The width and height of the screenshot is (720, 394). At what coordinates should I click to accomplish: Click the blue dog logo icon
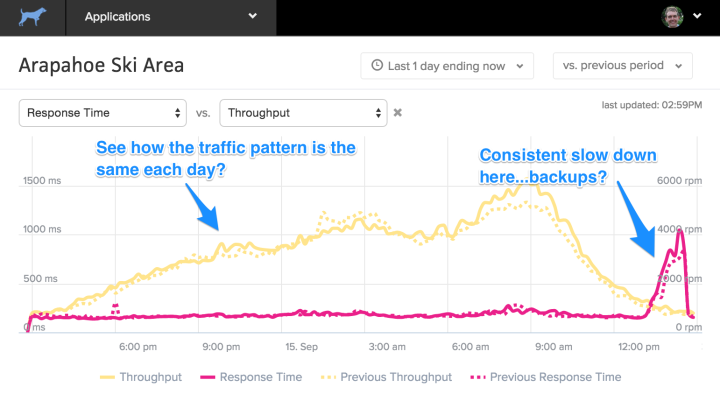pyautogui.click(x=32, y=17)
